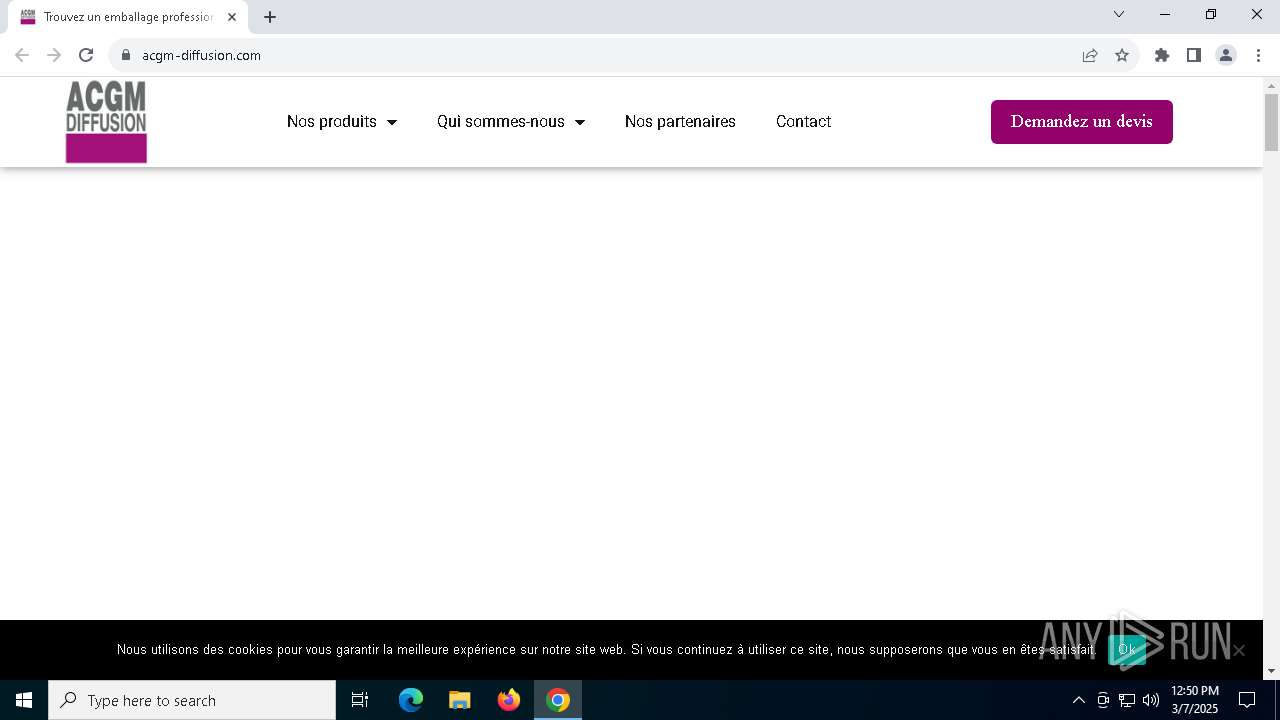Open the Nos produits menu
This screenshot has height=720, width=1280.
[332, 121]
